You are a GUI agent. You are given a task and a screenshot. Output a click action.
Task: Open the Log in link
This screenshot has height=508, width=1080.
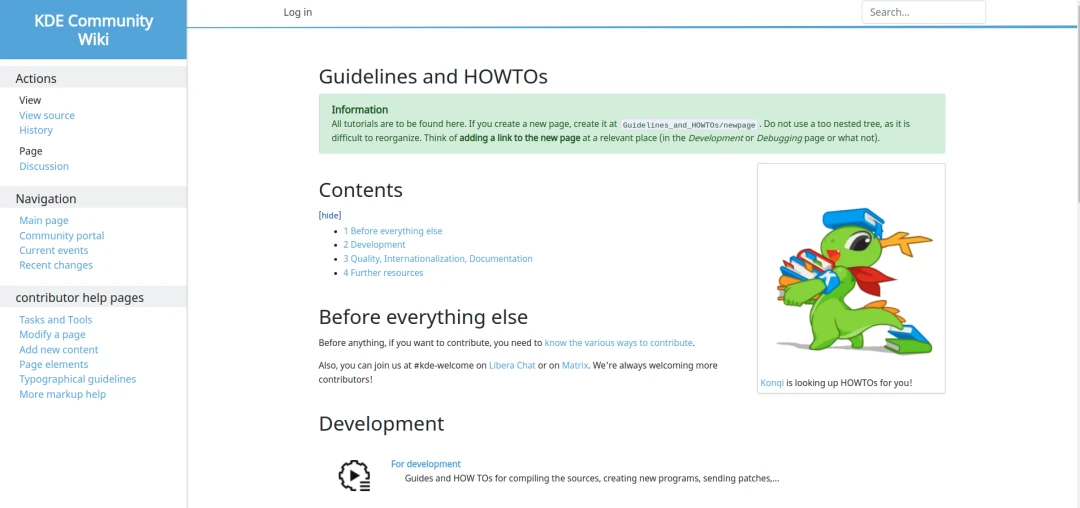tap(298, 12)
